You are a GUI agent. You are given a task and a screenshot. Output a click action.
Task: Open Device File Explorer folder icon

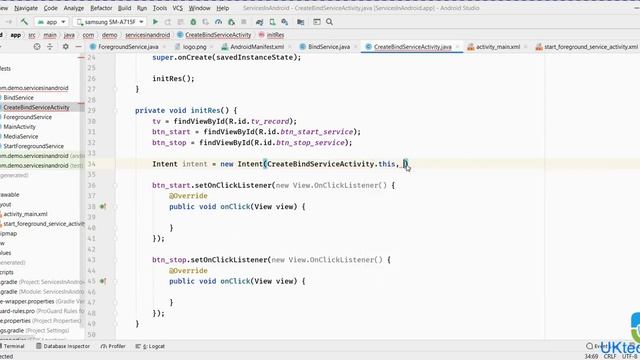(x=301, y=22)
